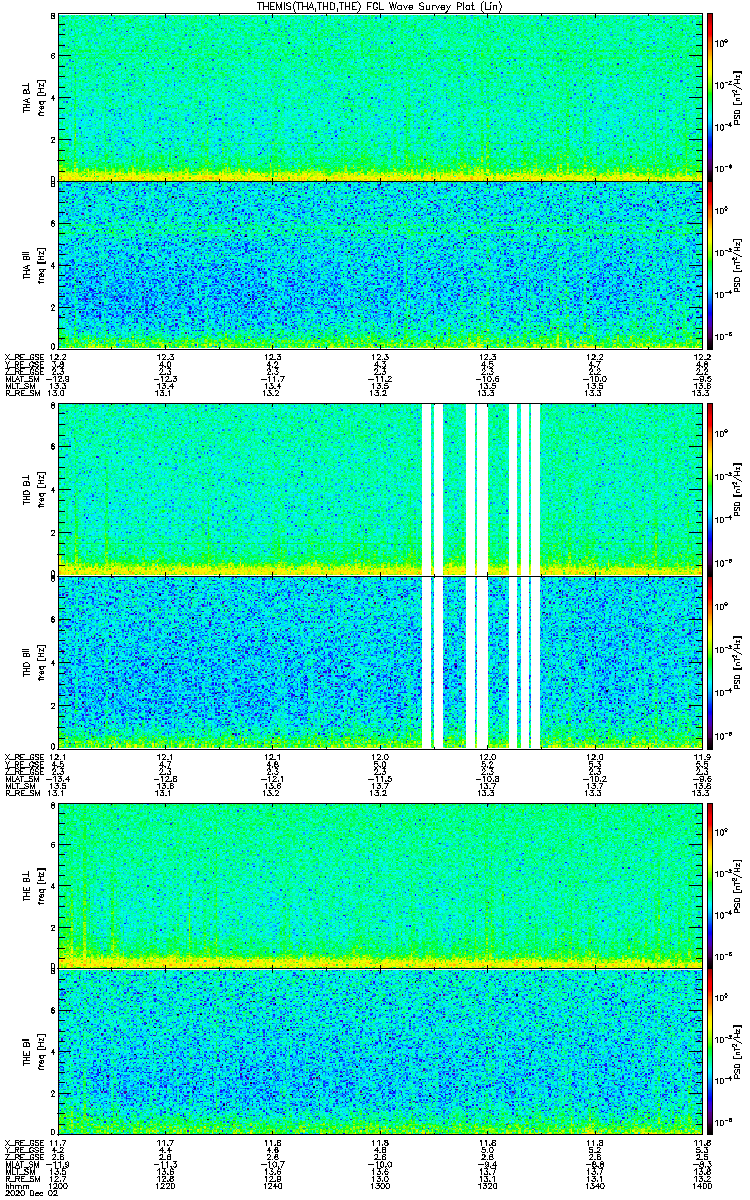This screenshot has width=750, height=1200.
Task: Click the "1220" time tick label
Action: coord(166,1186)
